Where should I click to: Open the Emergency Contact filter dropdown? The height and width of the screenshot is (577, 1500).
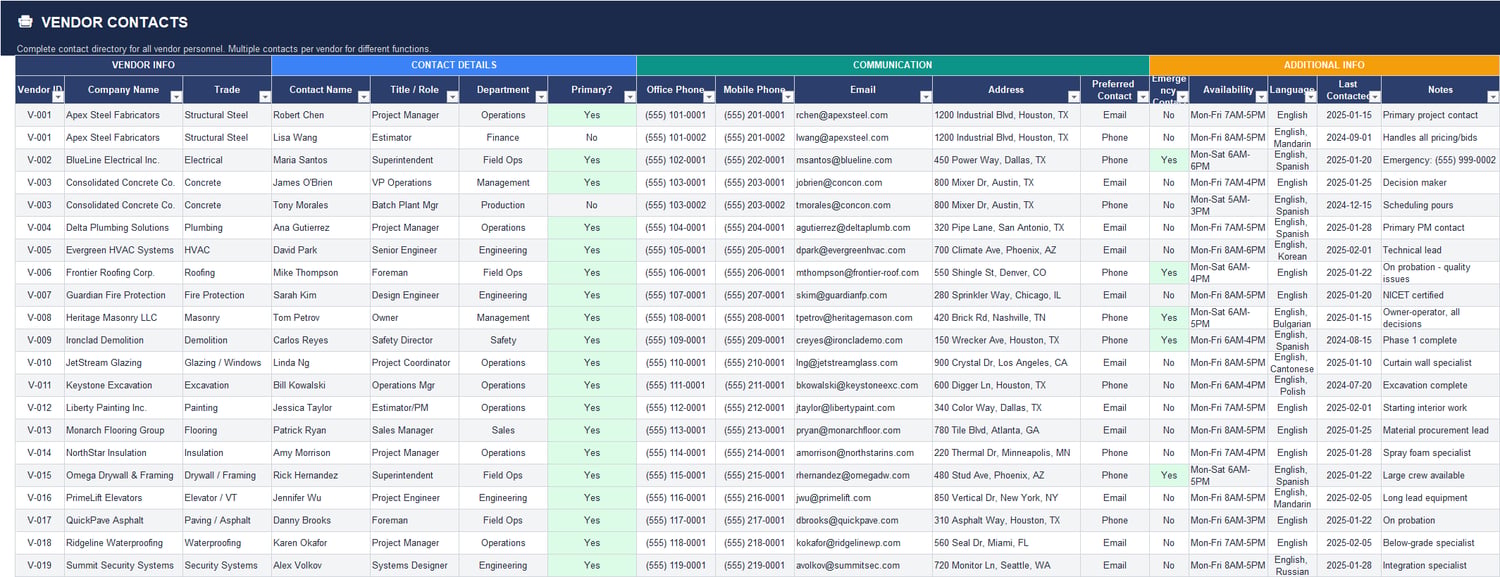tap(1181, 97)
